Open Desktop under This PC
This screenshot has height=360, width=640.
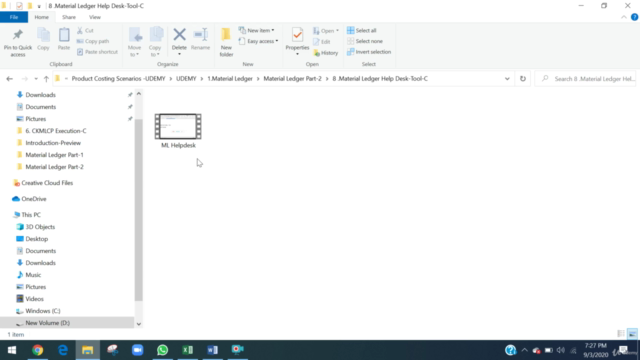36,239
